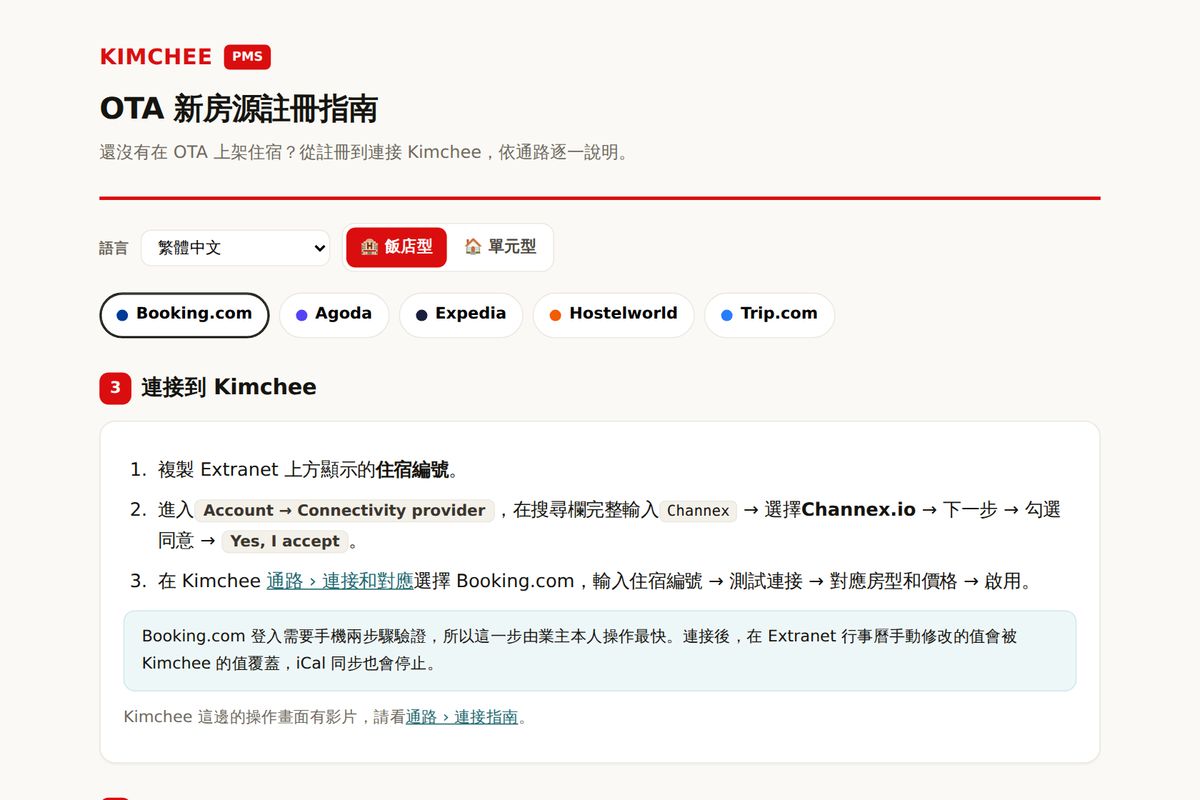Select the 飯店型 property type toggle
1200x800 pixels.
coord(397,247)
